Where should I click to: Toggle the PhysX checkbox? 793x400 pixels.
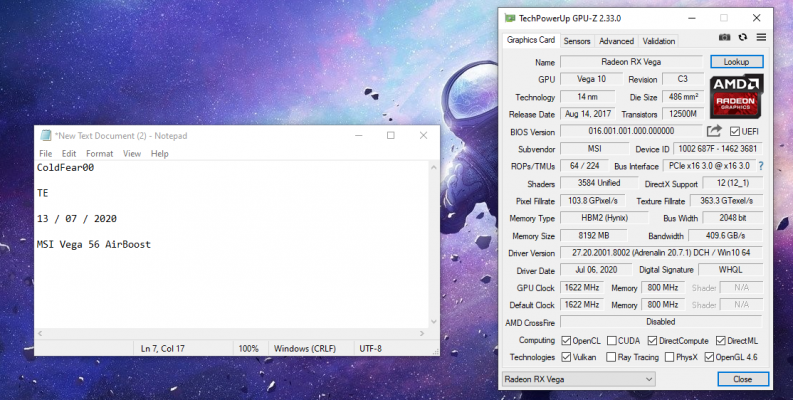tap(670, 357)
